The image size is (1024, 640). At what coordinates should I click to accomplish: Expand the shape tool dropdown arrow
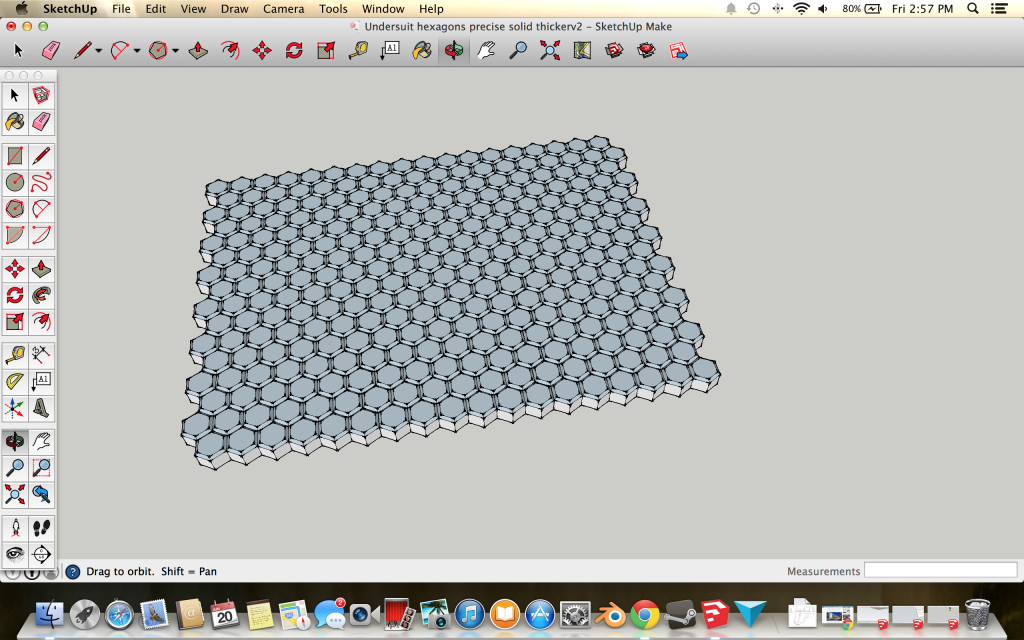point(175,51)
